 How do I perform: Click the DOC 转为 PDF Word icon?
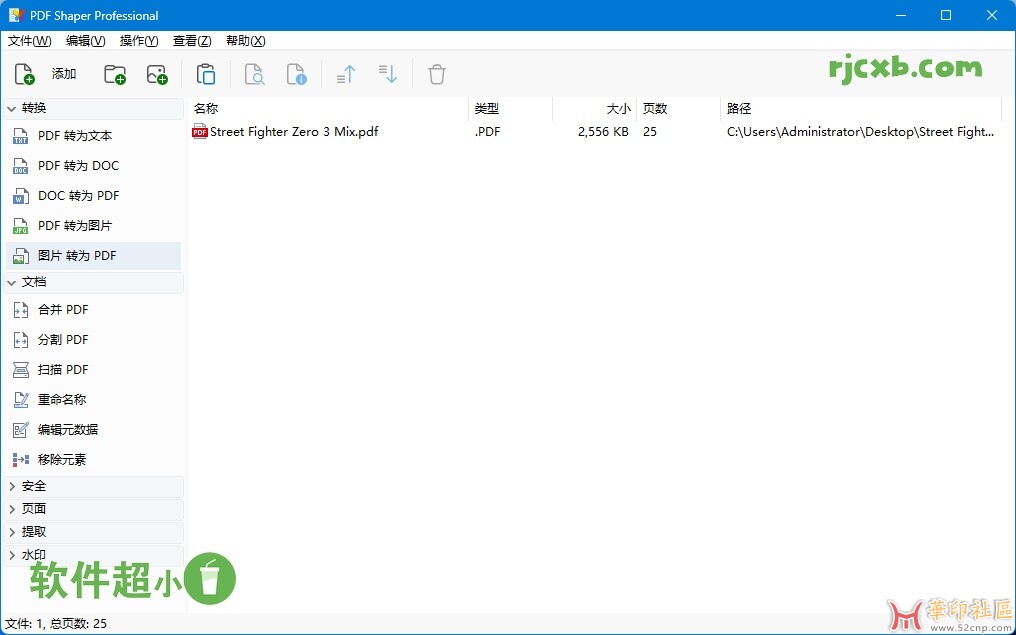[x=21, y=196]
